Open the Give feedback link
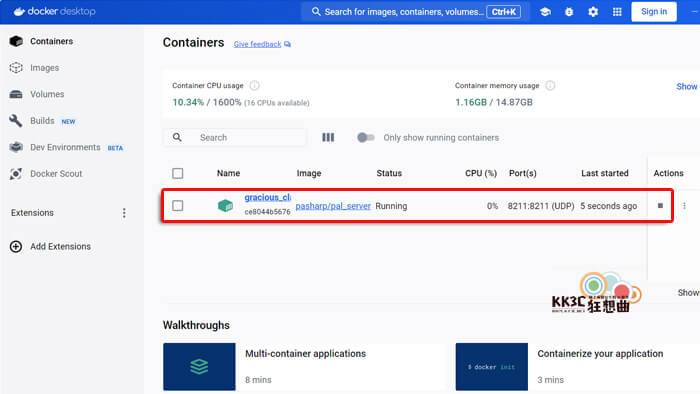Screen dimensions: 700x394 (x=257, y=44)
